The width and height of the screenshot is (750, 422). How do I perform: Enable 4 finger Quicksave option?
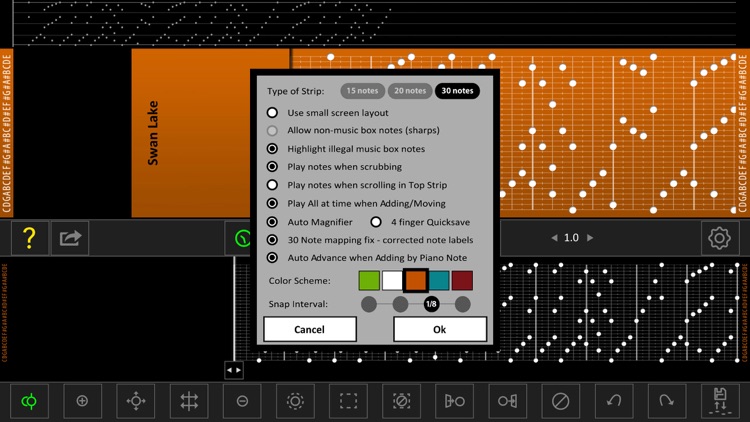pos(376,222)
